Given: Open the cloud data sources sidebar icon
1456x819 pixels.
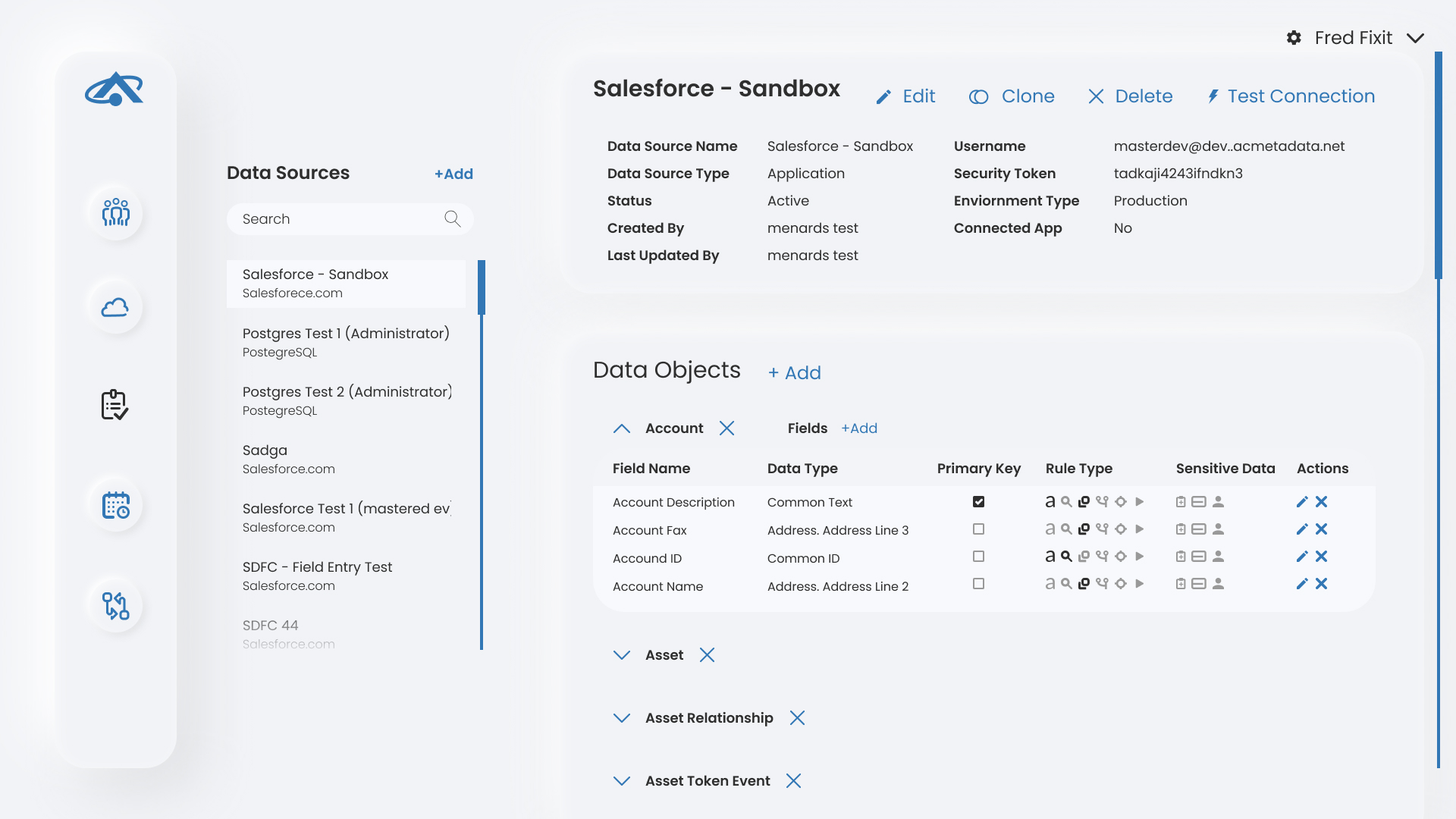Looking at the screenshot, I should point(115,306).
